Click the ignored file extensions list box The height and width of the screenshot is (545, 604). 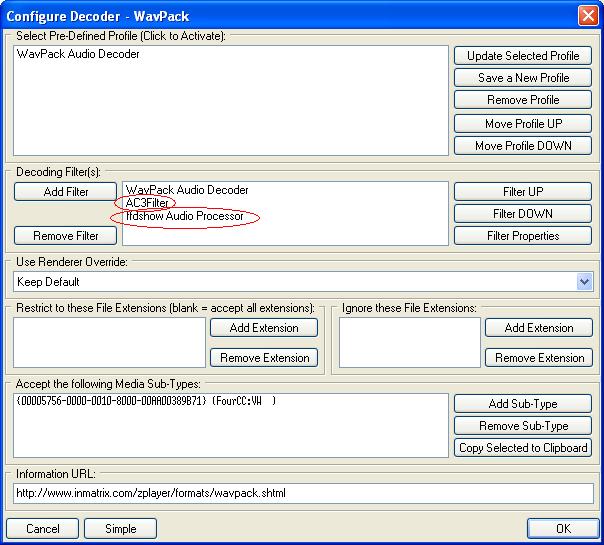[410, 342]
